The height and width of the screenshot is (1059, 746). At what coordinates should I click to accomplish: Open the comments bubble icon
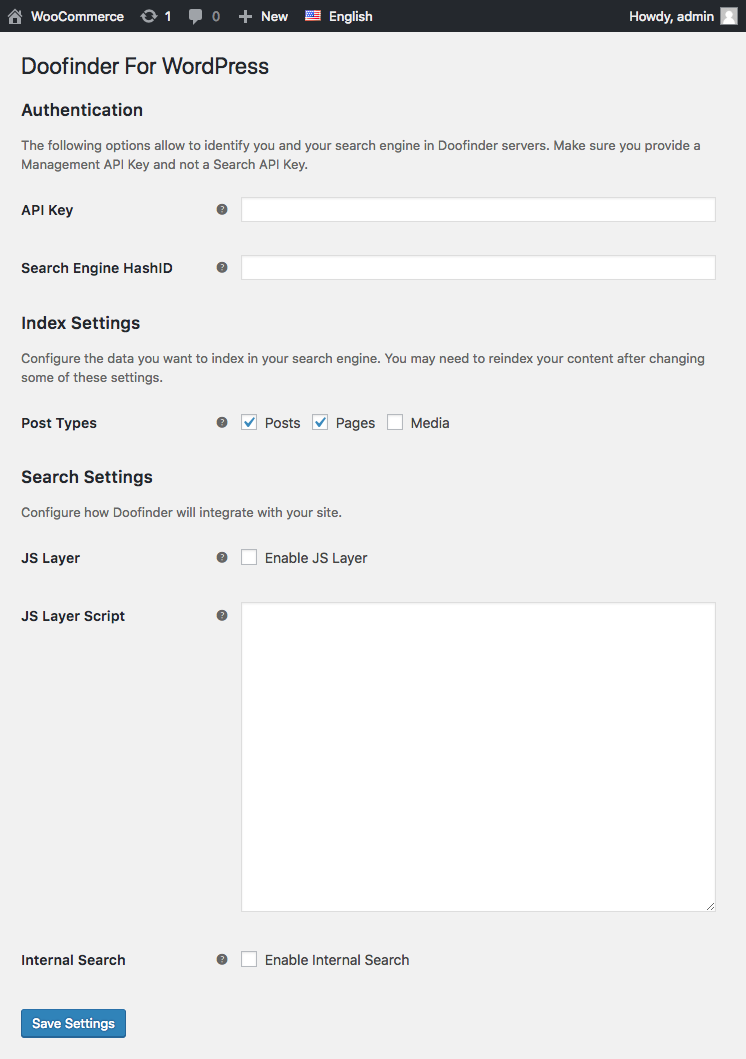pyautogui.click(x=196, y=16)
